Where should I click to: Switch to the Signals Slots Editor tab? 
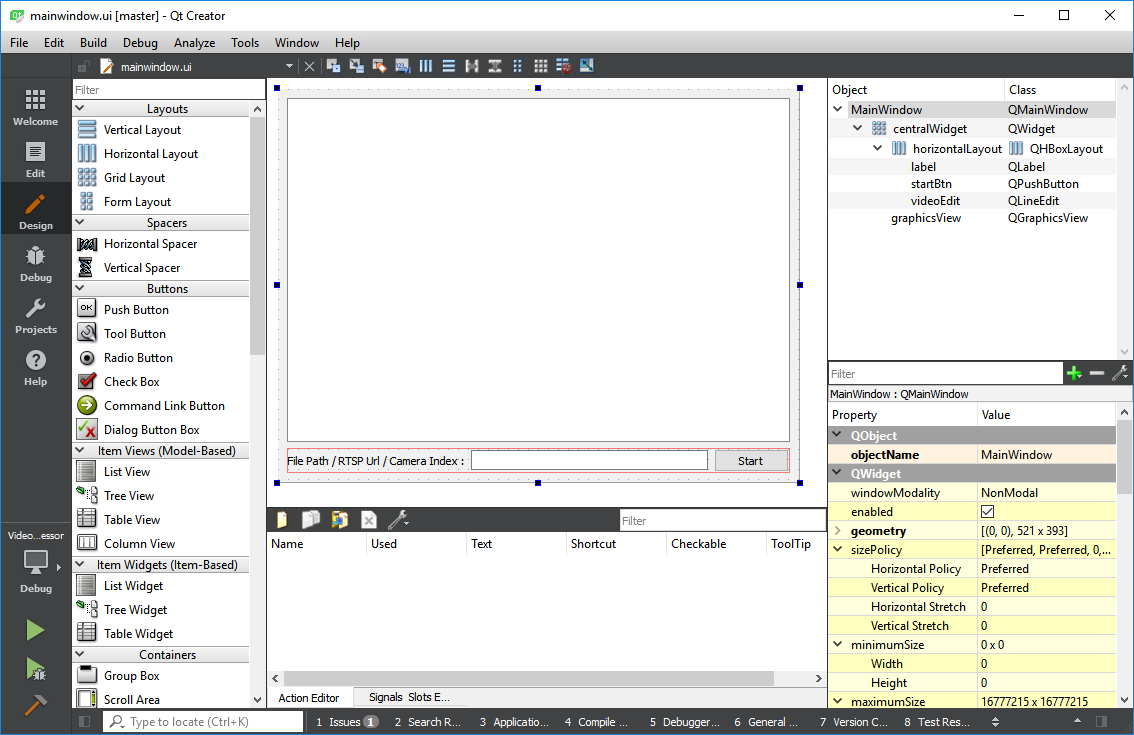tap(409, 697)
